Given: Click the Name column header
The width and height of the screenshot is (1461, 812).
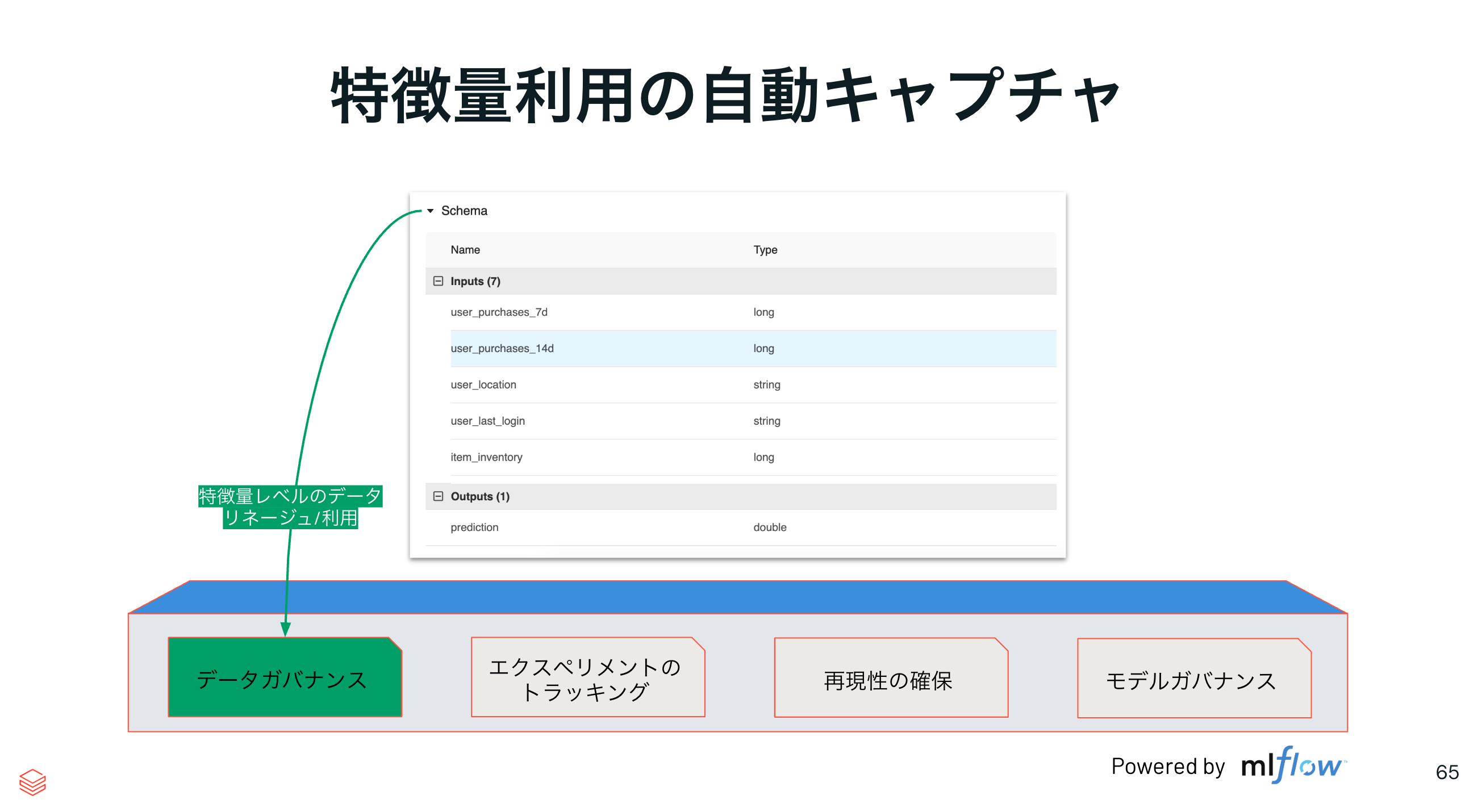Looking at the screenshot, I should click(x=465, y=249).
